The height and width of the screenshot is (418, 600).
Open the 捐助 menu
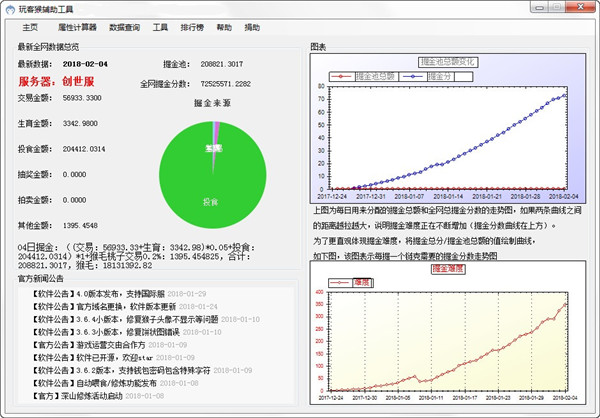(252, 28)
